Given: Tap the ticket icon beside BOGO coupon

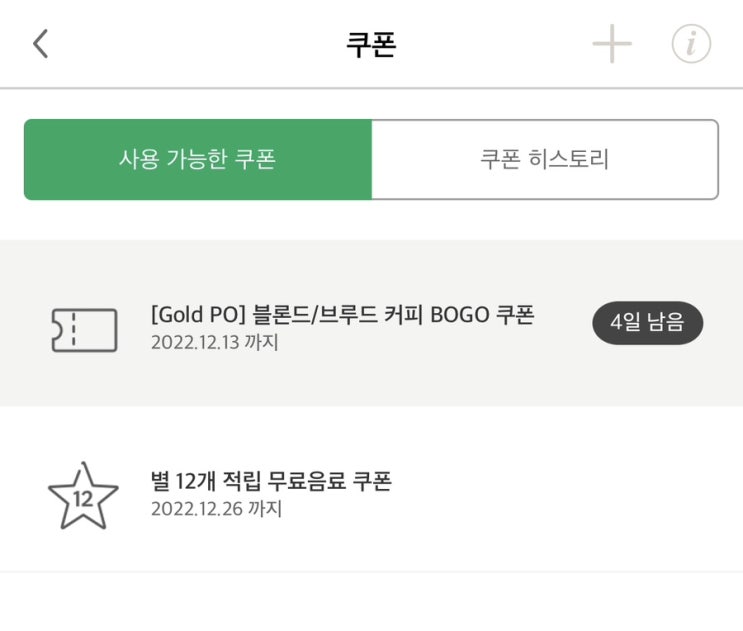Looking at the screenshot, I should [x=84, y=329].
